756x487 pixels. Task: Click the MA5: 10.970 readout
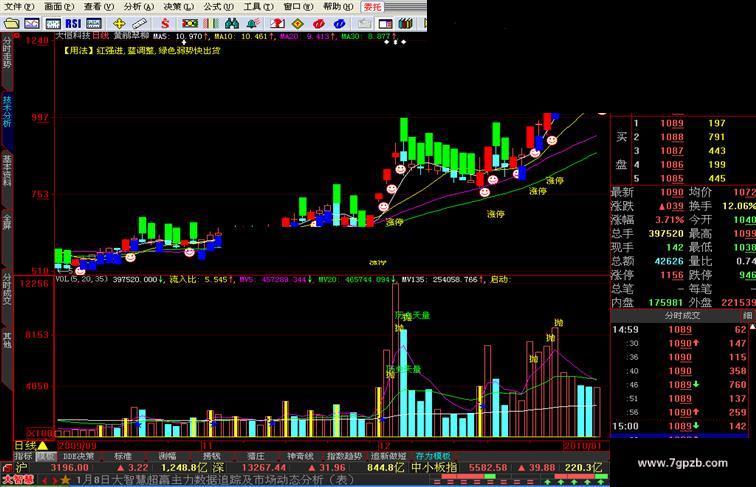[x=181, y=36]
